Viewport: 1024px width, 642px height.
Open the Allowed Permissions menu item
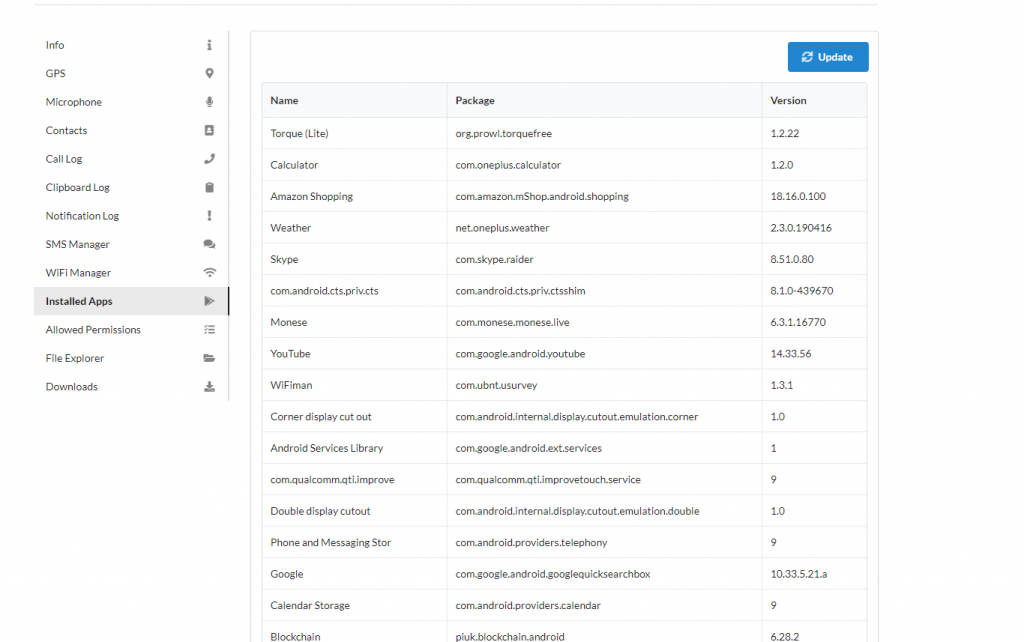point(93,330)
